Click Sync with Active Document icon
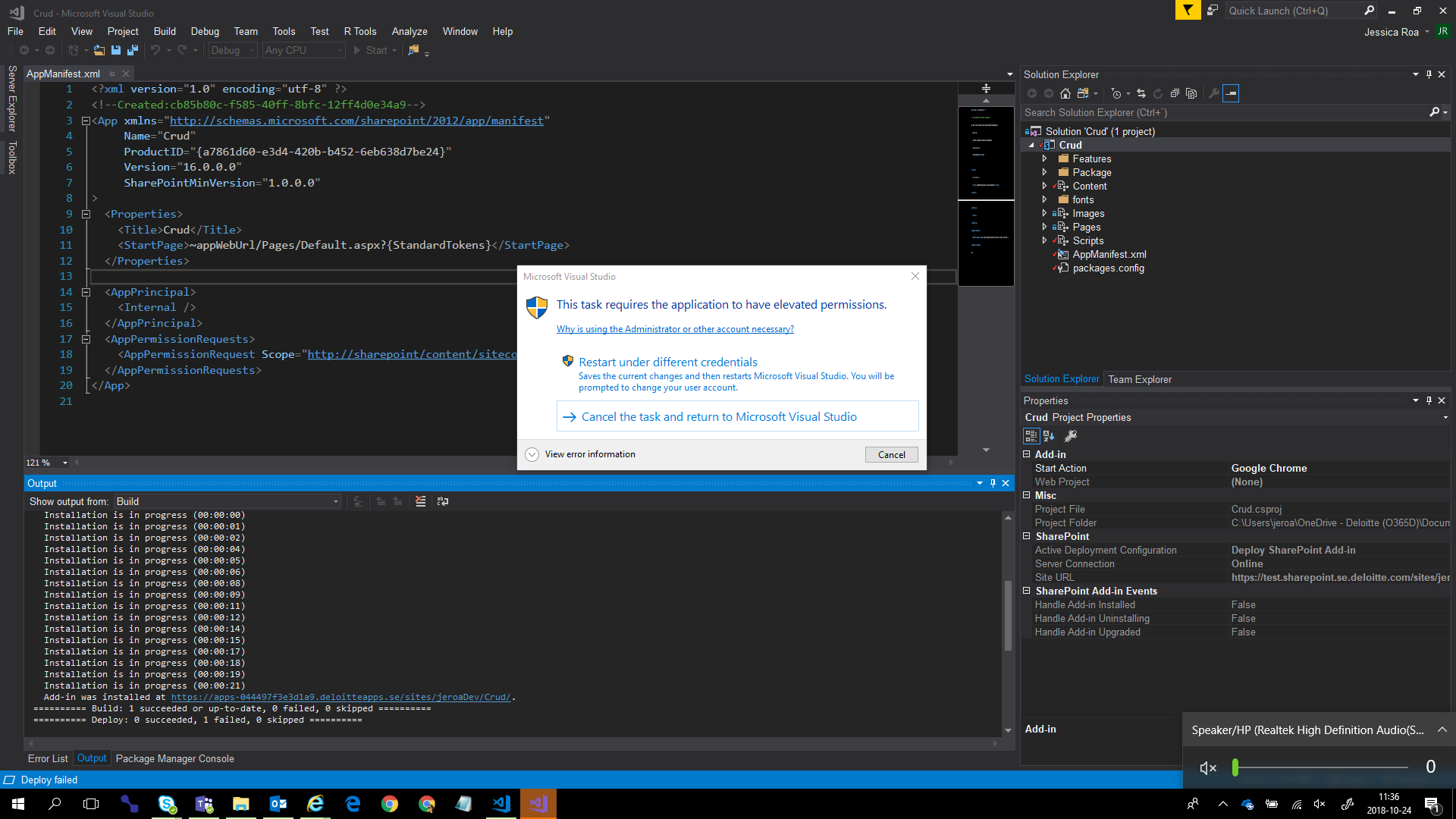Screen dimensions: 1456x819 [x=1141, y=93]
